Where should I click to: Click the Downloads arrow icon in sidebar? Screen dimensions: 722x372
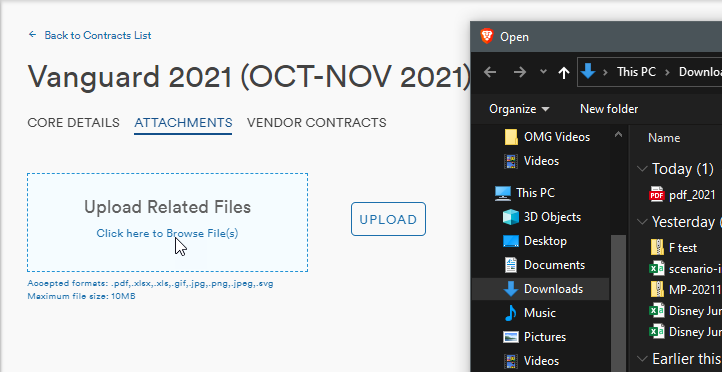click(x=511, y=289)
